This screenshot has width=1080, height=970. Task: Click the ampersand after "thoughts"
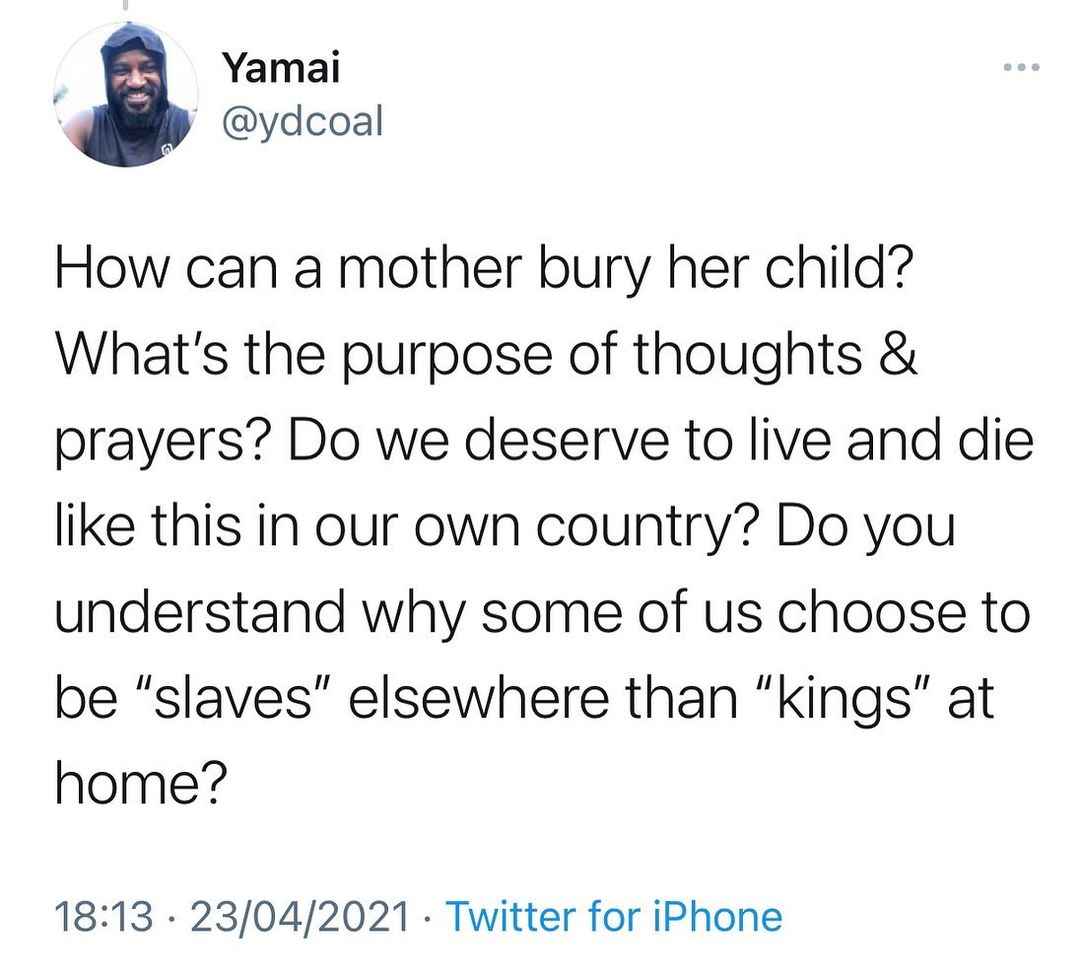coord(898,354)
